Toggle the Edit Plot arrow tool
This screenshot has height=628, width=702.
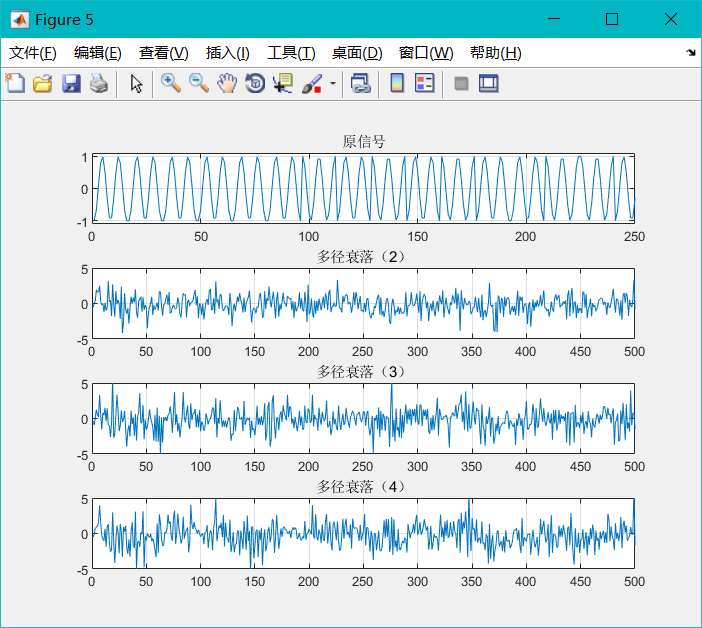[x=136, y=84]
